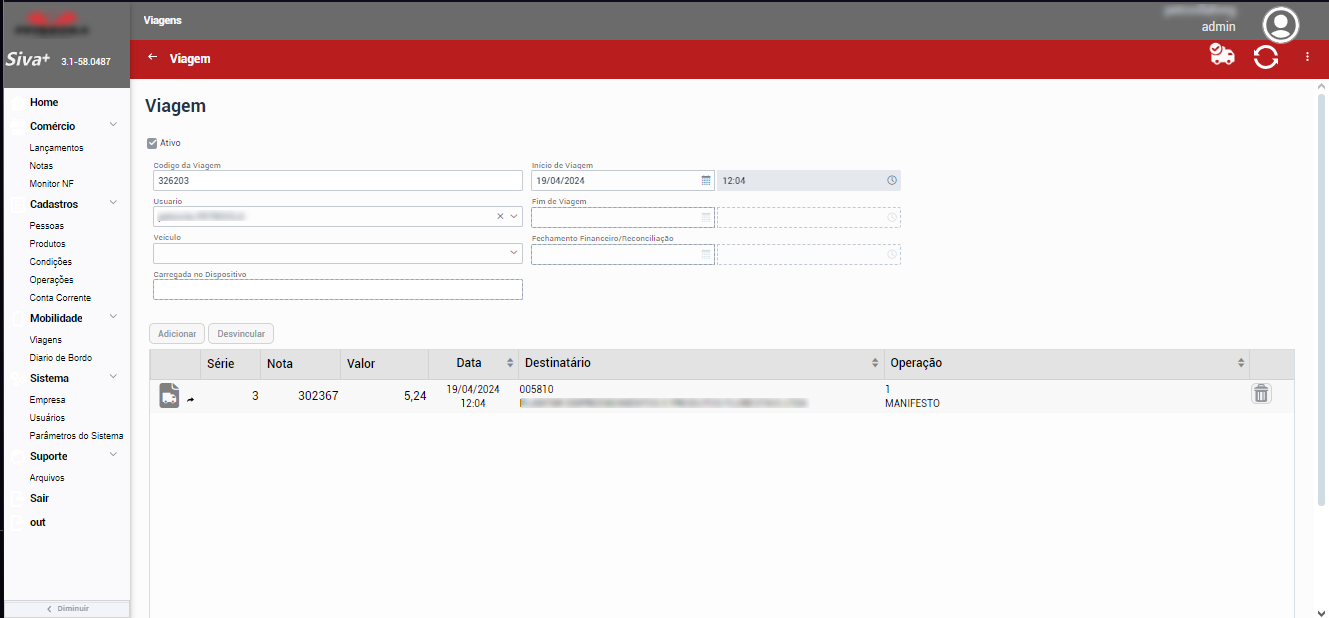The height and width of the screenshot is (618, 1329).
Task: Sort the table by Data column
Action: point(510,363)
